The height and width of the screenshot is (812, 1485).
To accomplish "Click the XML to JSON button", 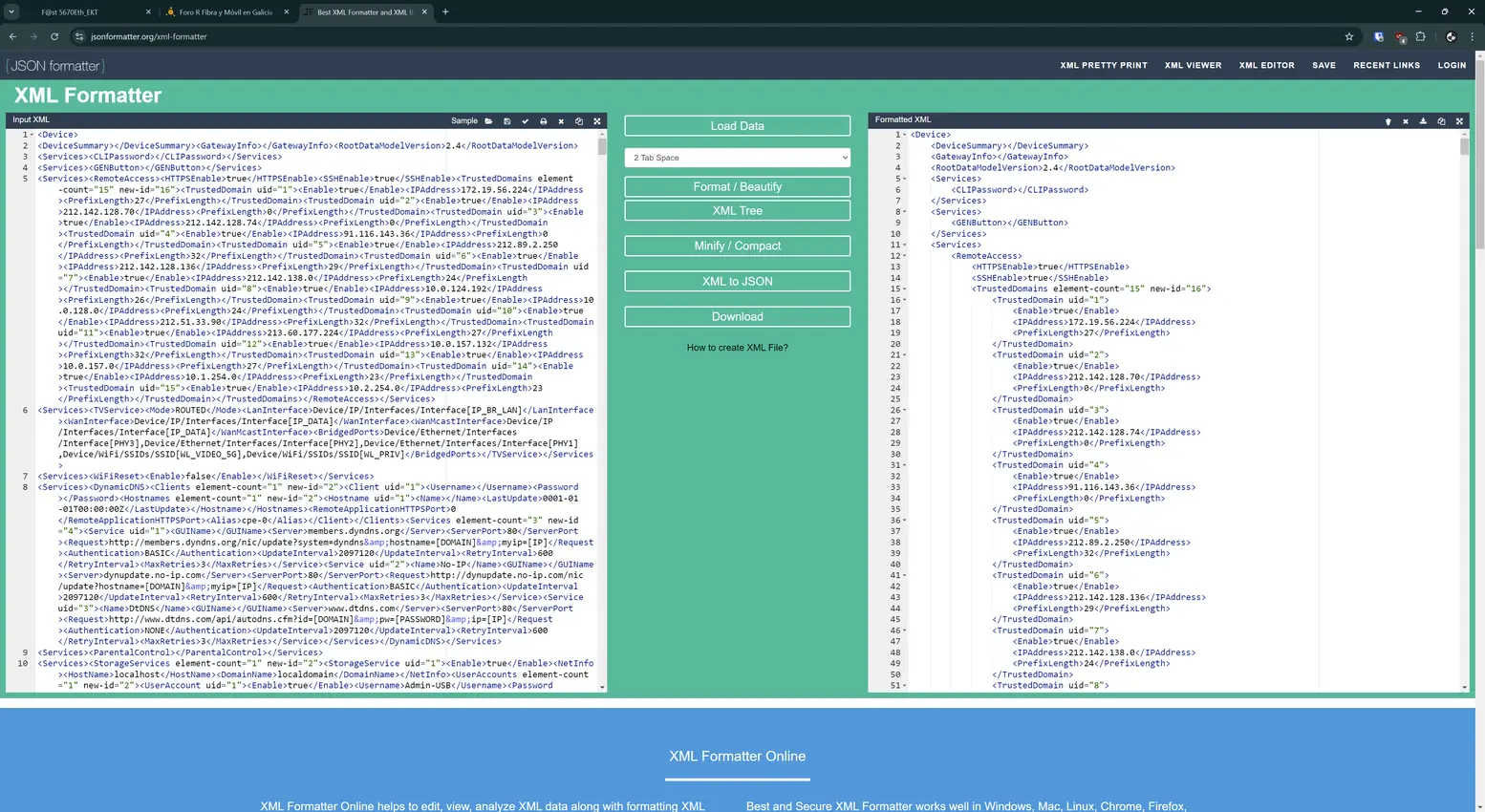I will pyautogui.click(x=737, y=281).
